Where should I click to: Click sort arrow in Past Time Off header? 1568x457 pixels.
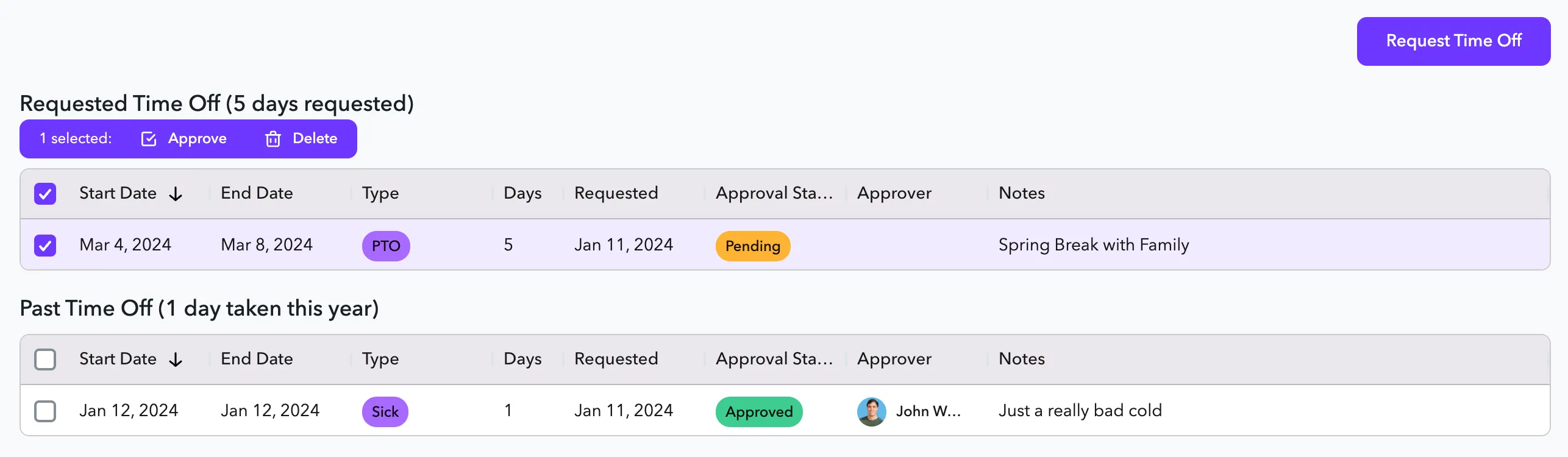(176, 360)
